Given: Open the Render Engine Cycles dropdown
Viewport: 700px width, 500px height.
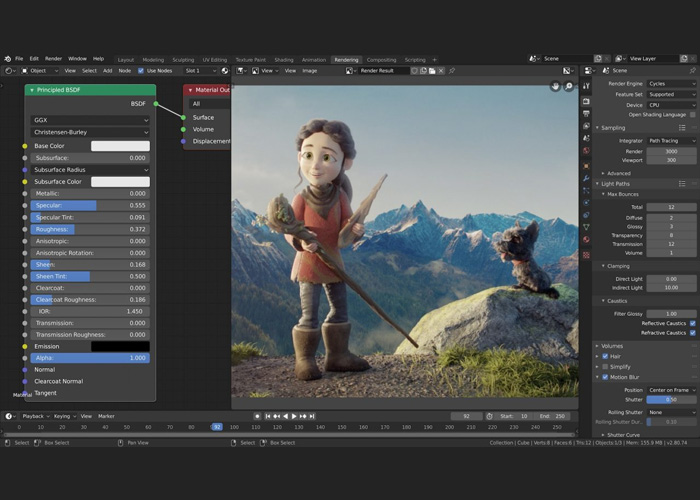Looking at the screenshot, I should pos(671,83).
